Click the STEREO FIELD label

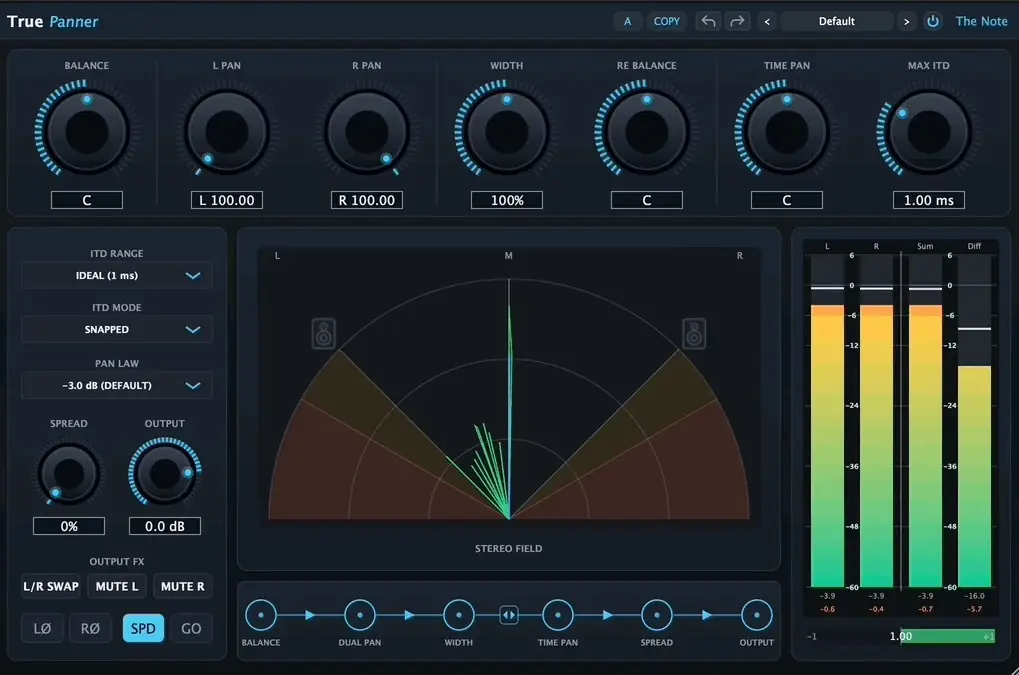click(x=508, y=548)
